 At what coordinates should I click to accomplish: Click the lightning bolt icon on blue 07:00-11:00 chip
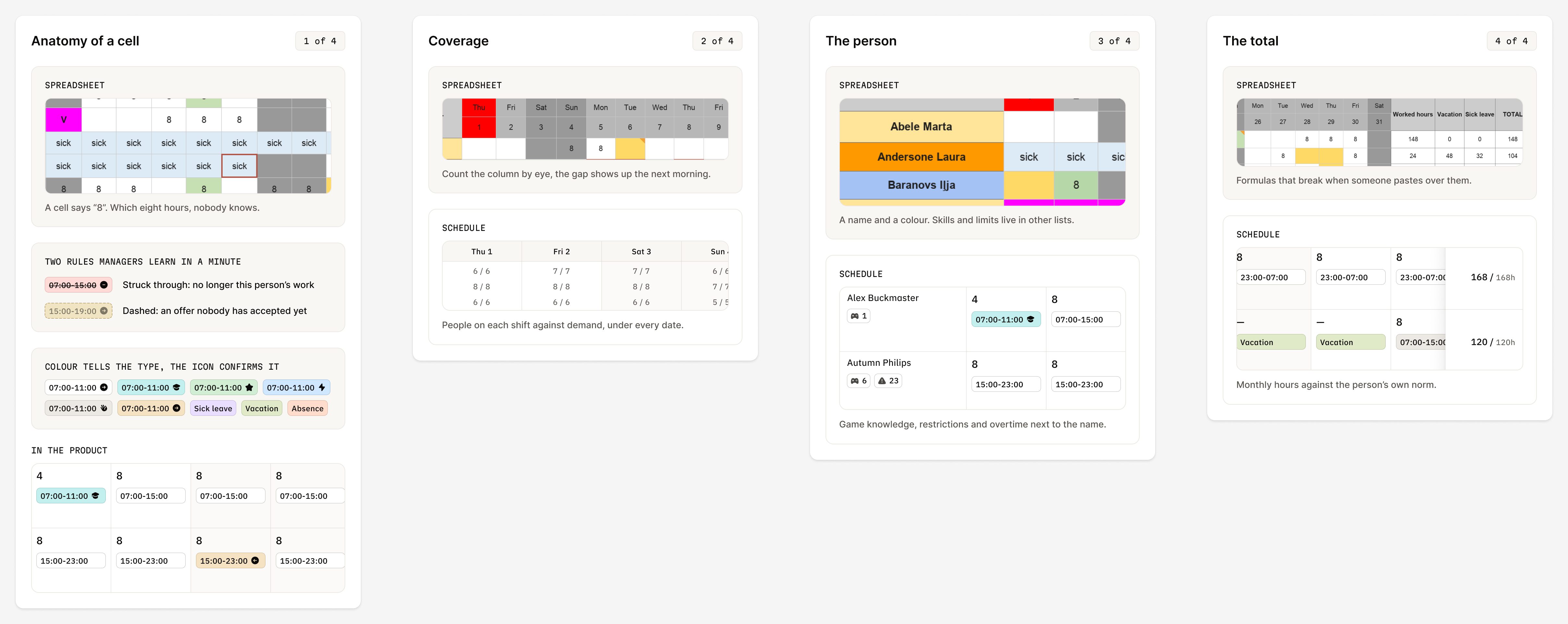pos(322,388)
